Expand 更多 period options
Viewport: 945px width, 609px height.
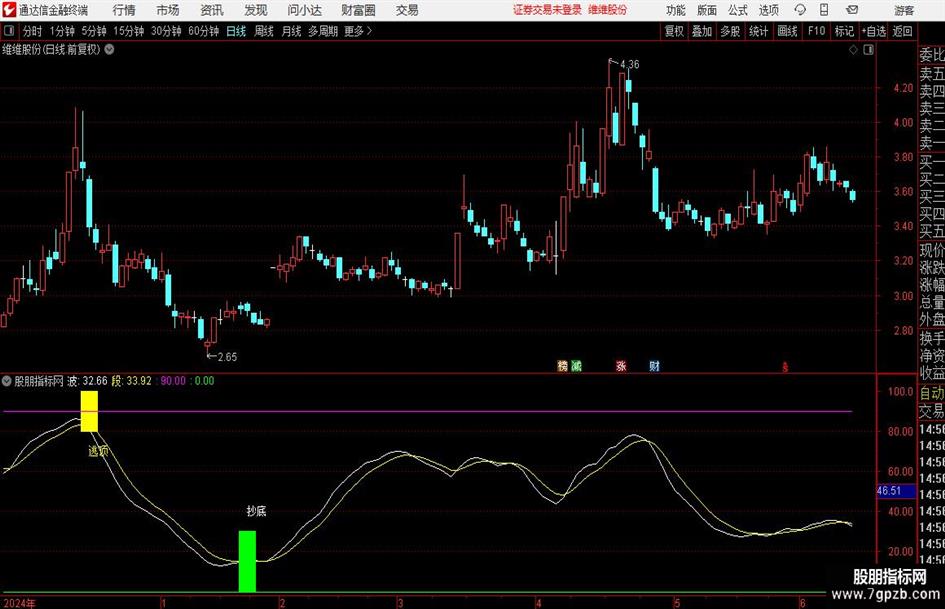(358, 31)
